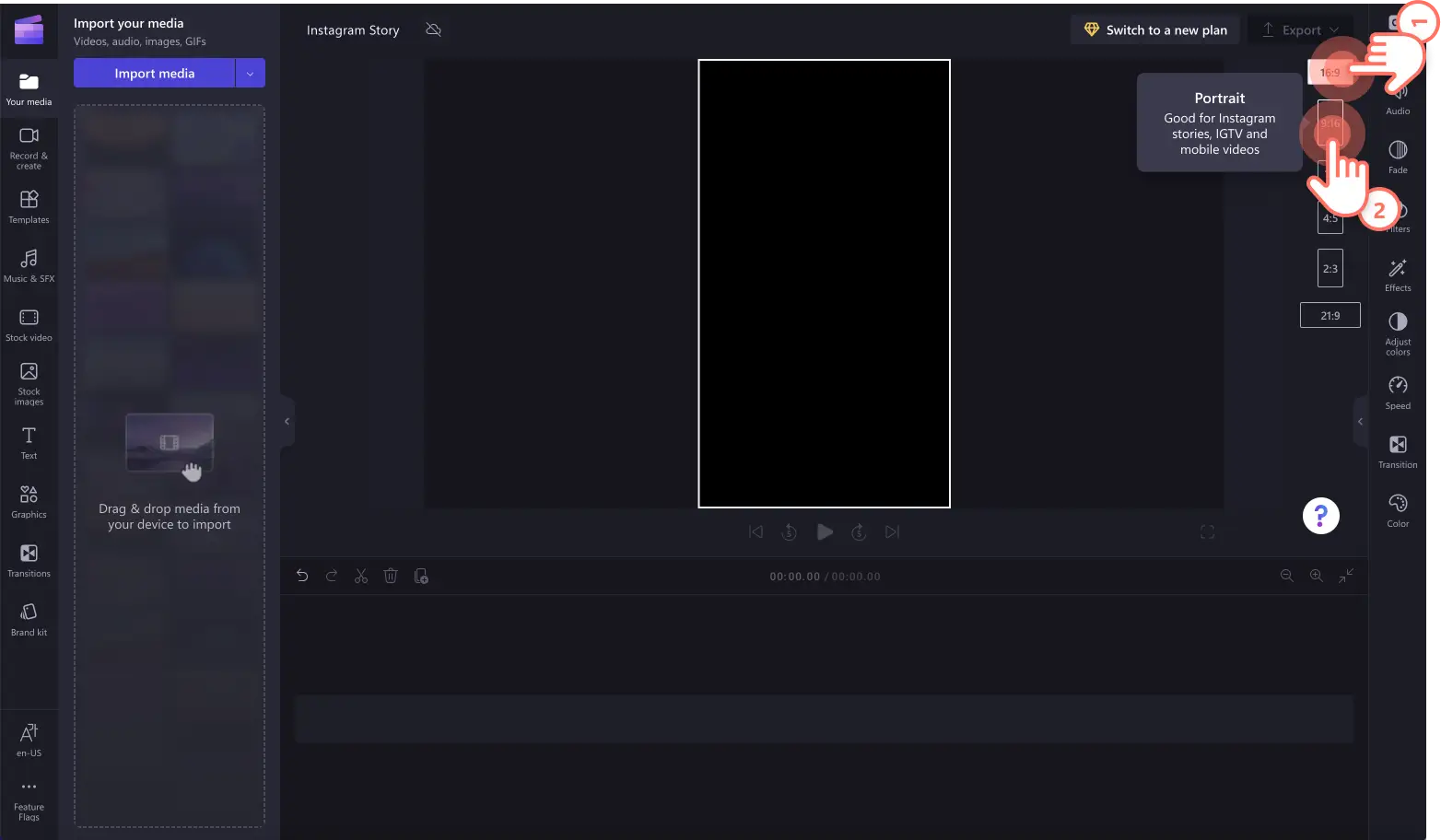Open the Adjust colors tab

click(1398, 333)
